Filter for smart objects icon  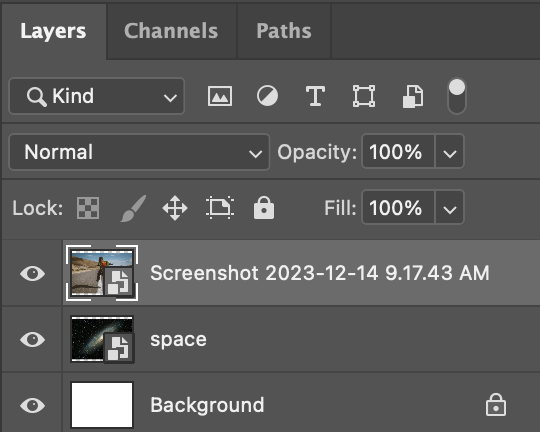click(x=413, y=96)
